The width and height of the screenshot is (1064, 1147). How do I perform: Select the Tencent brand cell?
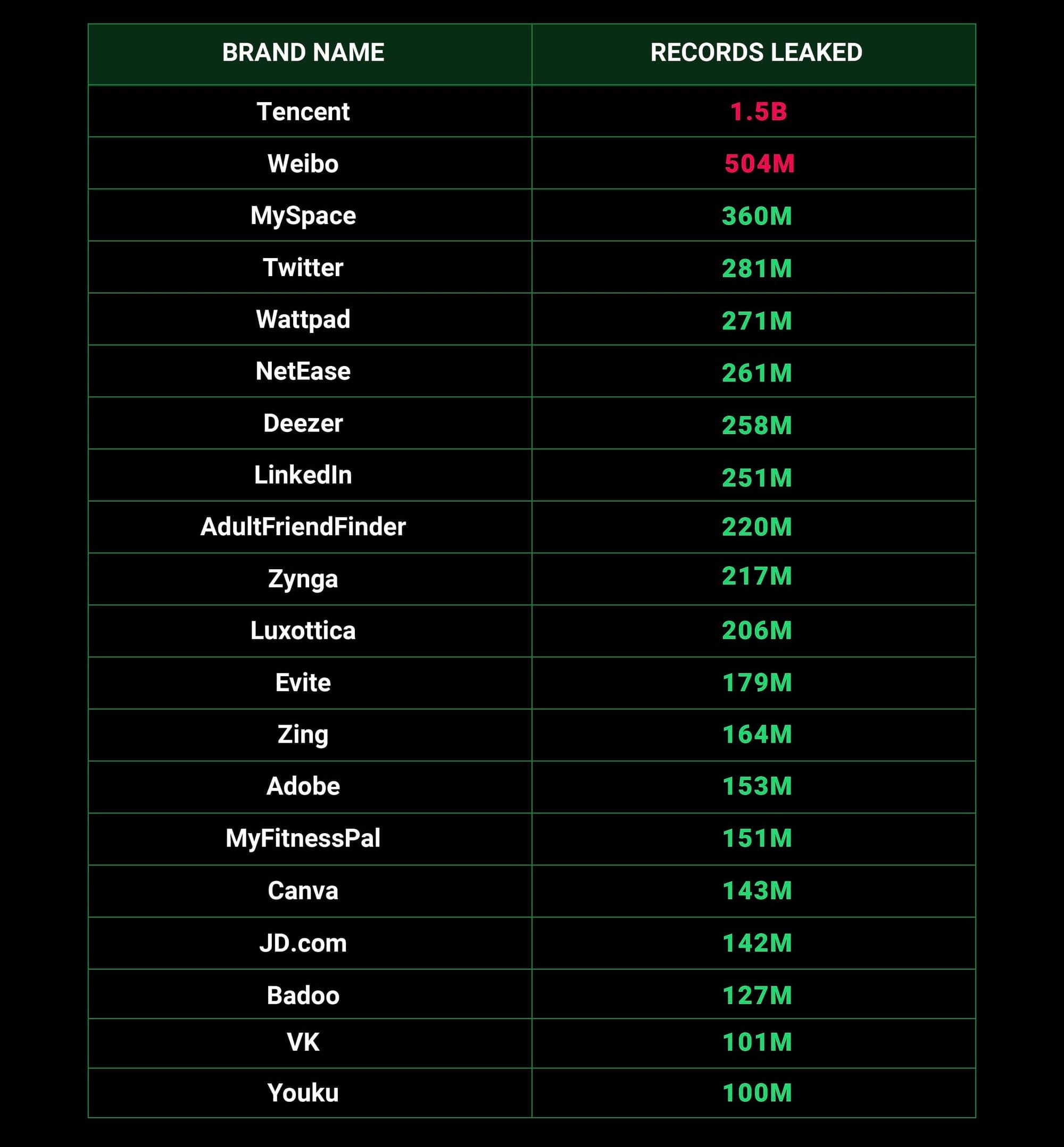coord(303,112)
